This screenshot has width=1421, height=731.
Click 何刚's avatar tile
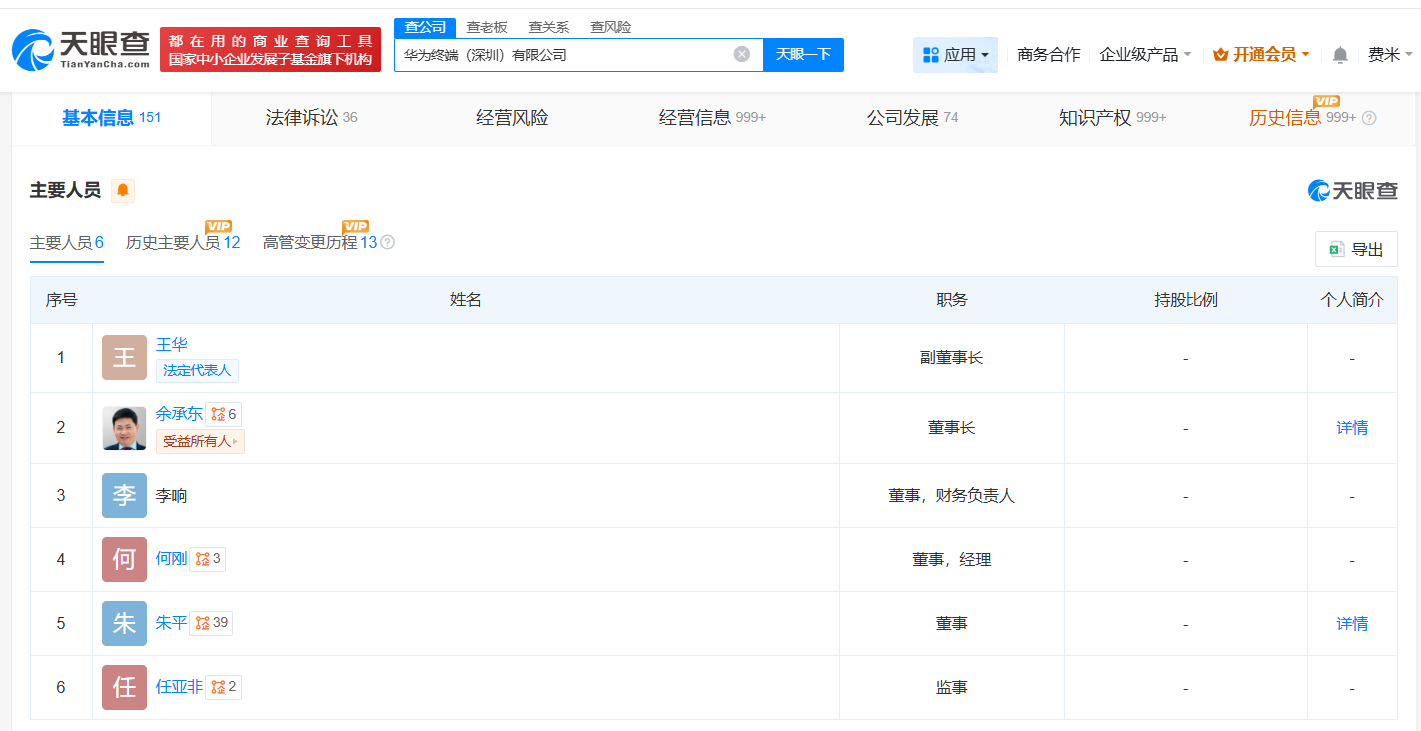pos(124,560)
